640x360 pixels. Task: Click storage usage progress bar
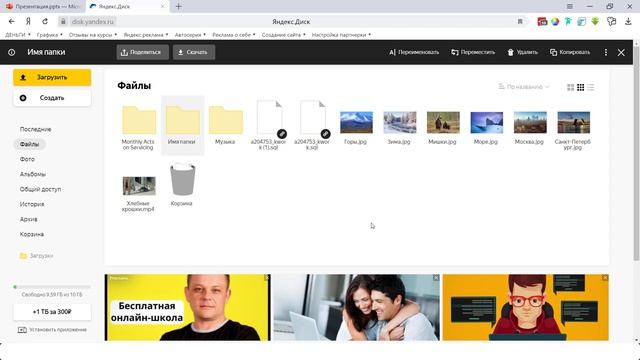coord(52,287)
